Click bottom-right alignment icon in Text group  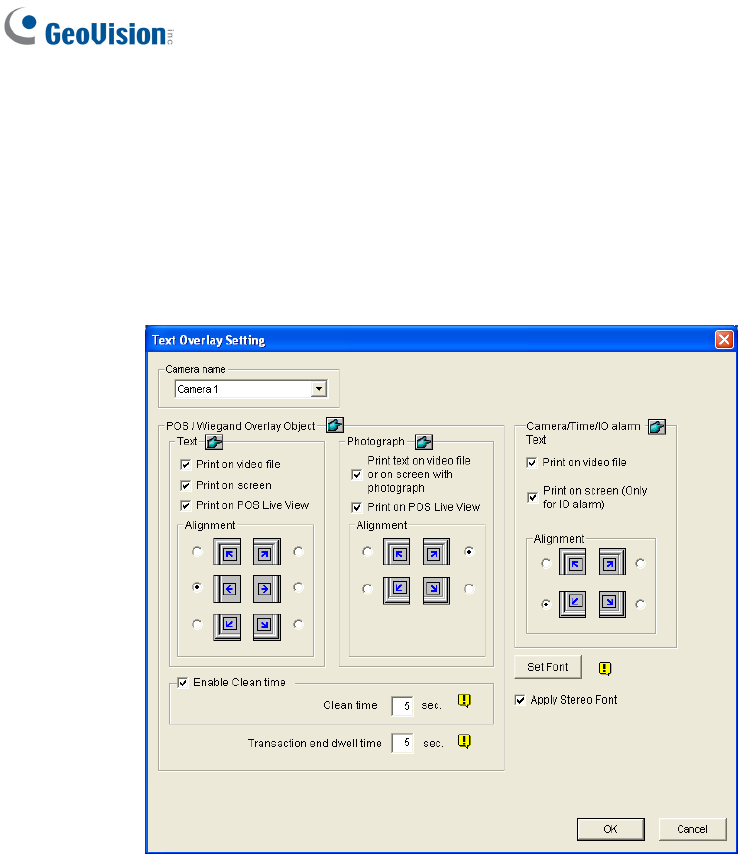click(267, 627)
